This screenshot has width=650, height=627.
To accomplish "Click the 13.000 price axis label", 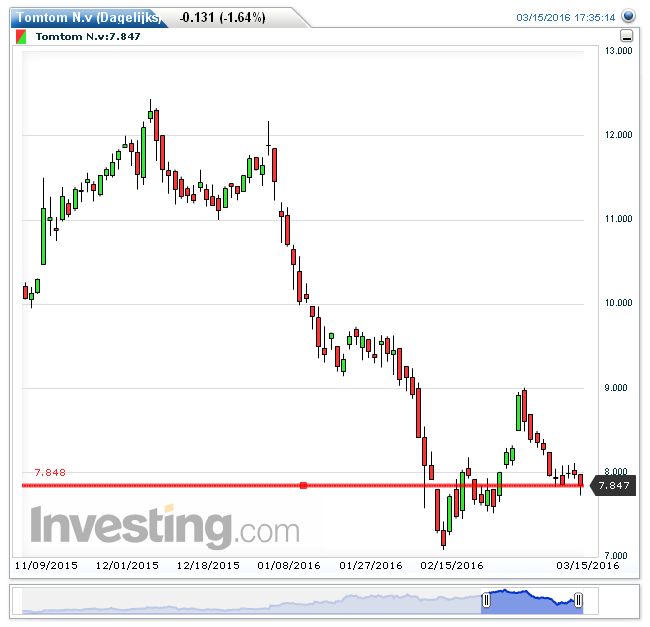I will point(618,51).
